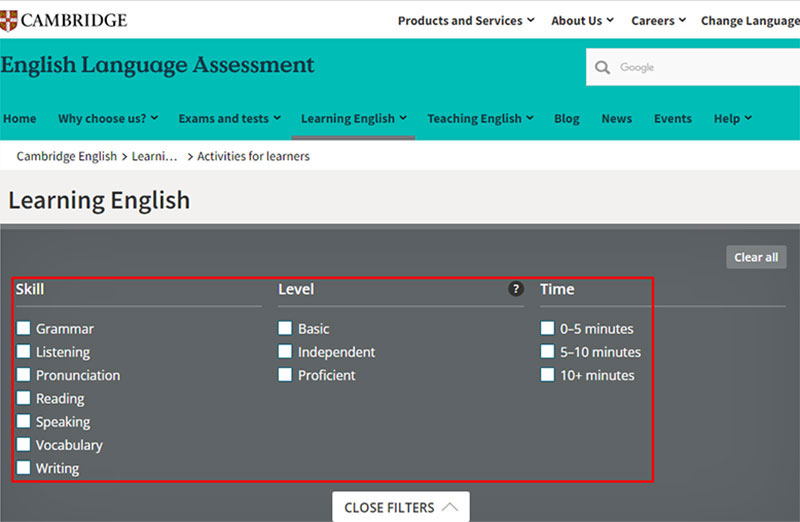Open the Exams and tests dropdown

point(230,118)
